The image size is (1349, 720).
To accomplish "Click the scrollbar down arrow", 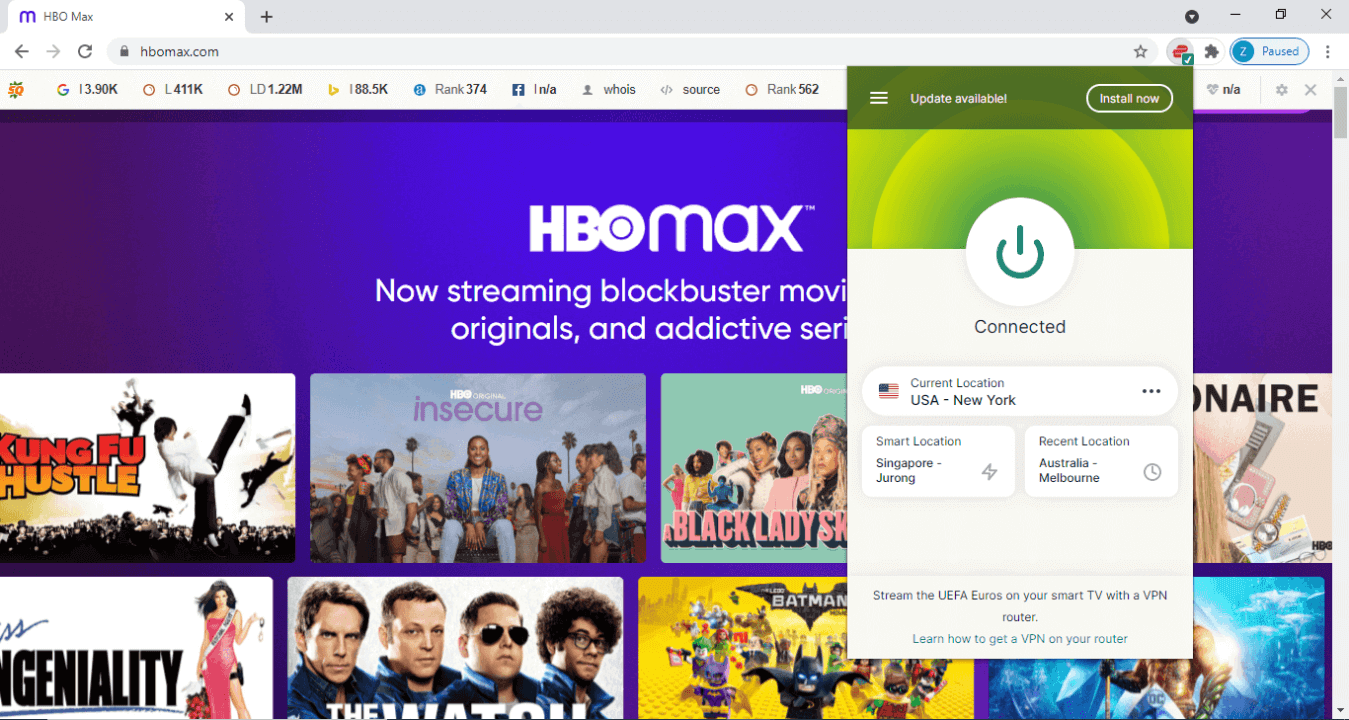I will click(1341, 711).
